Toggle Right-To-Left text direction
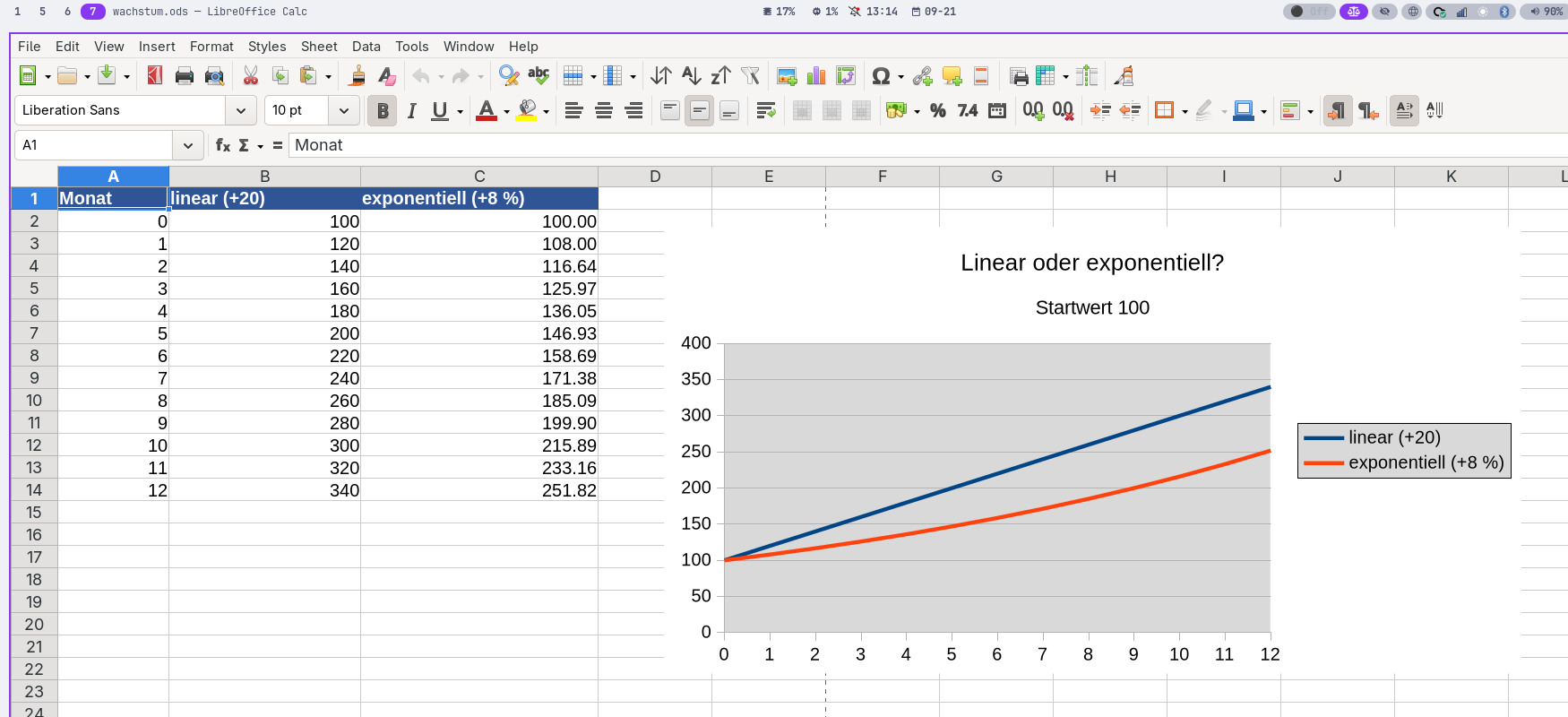1568x717 pixels. tap(1367, 110)
